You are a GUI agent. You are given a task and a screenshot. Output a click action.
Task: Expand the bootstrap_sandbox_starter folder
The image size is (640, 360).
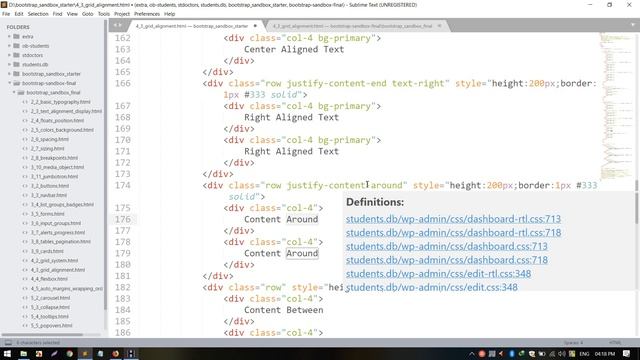(9, 74)
